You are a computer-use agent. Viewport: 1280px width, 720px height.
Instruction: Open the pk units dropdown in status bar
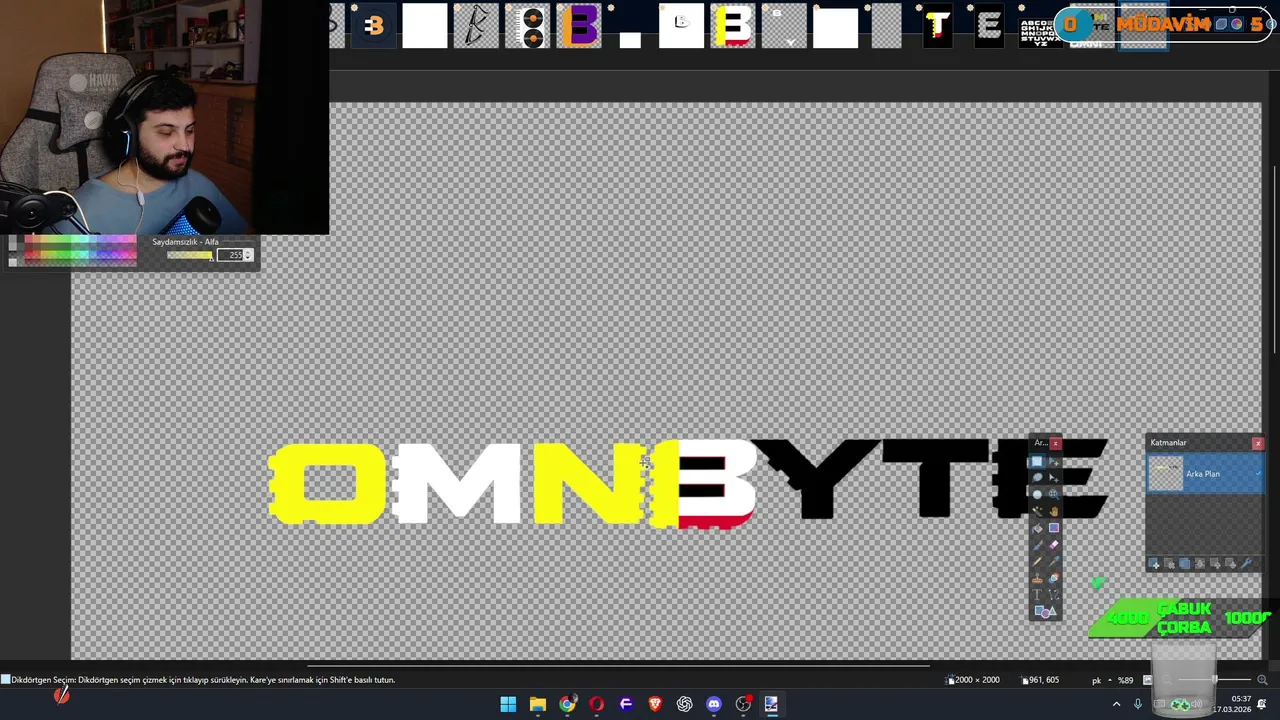pyautogui.click(x=1102, y=680)
